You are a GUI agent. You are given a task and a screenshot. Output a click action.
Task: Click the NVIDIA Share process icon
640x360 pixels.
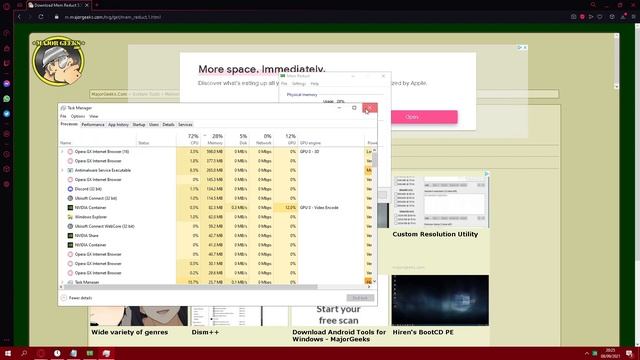[x=70, y=236]
